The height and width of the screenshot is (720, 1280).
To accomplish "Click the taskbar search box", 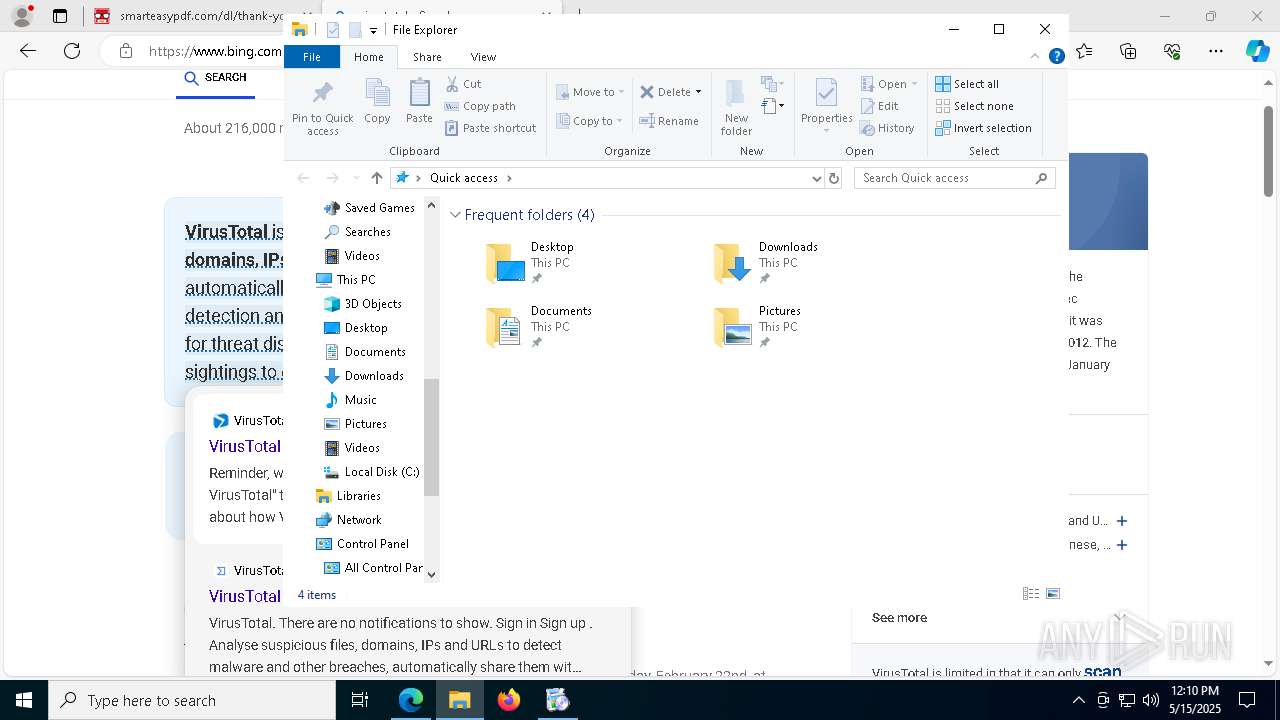I will (192, 701).
